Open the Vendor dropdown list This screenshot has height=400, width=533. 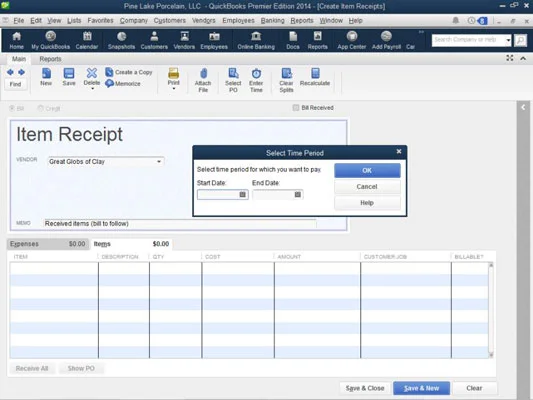coord(159,161)
